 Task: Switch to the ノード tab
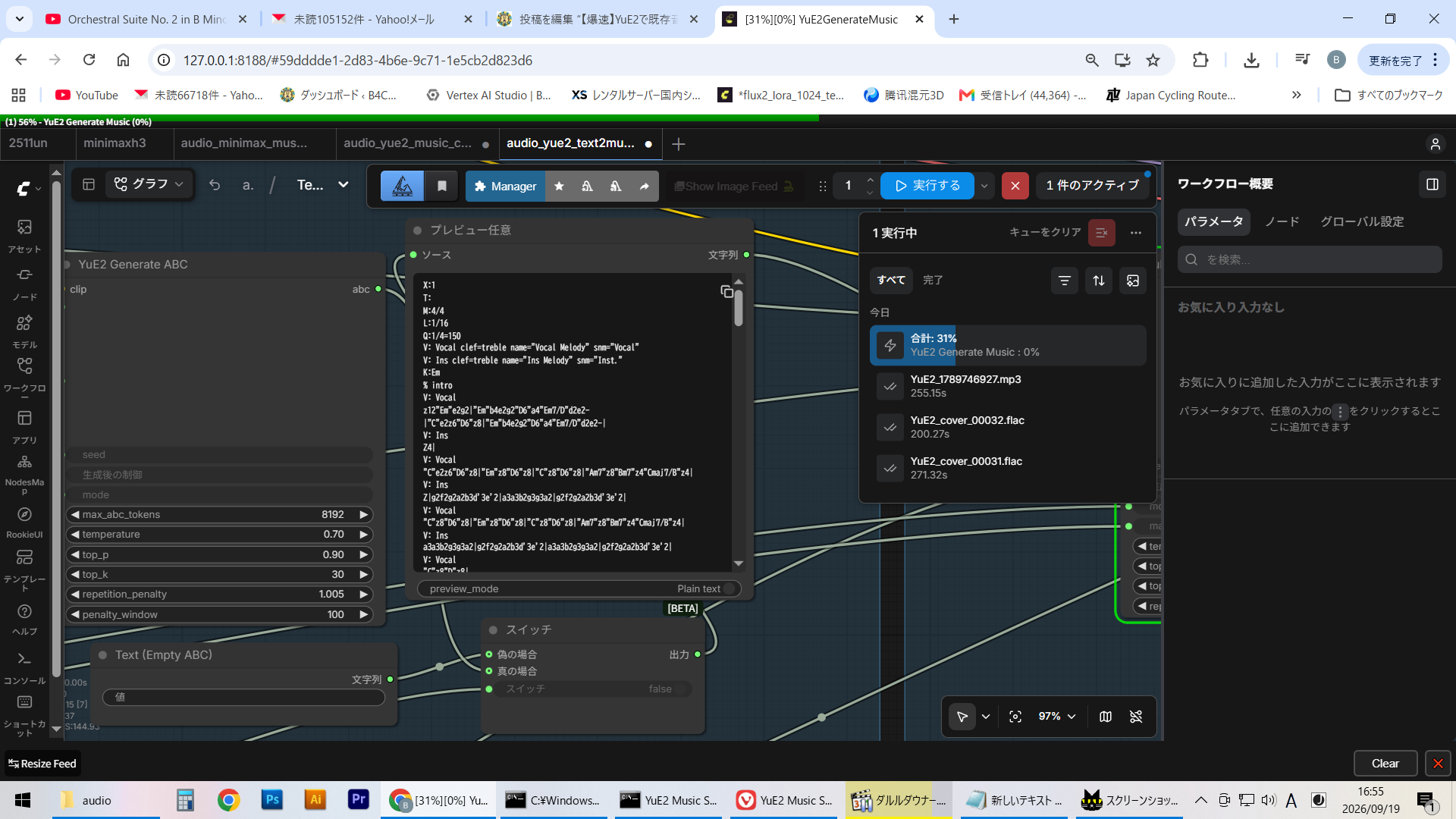point(1282,221)
